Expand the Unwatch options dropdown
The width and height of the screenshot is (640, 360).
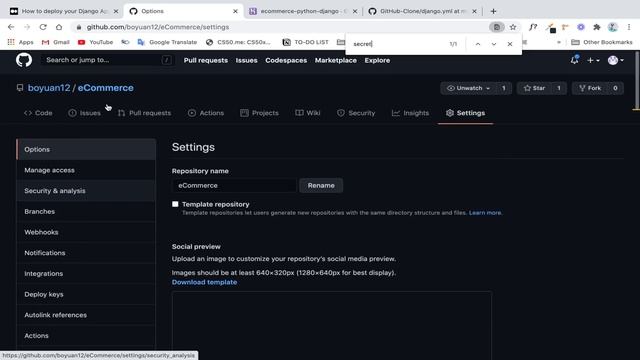click(x=469, y=88)
